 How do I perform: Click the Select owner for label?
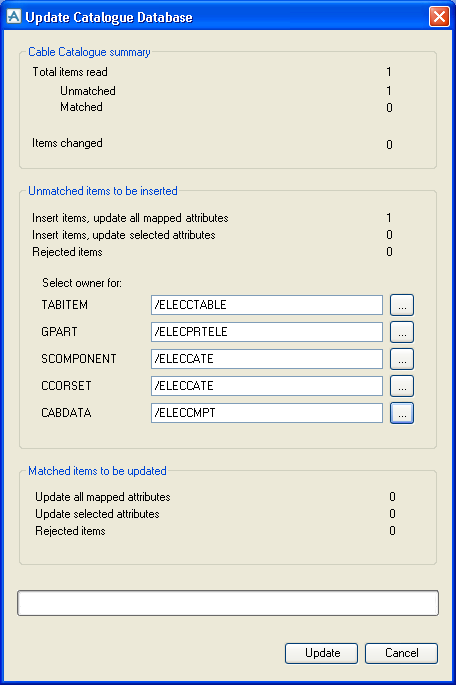82,283
